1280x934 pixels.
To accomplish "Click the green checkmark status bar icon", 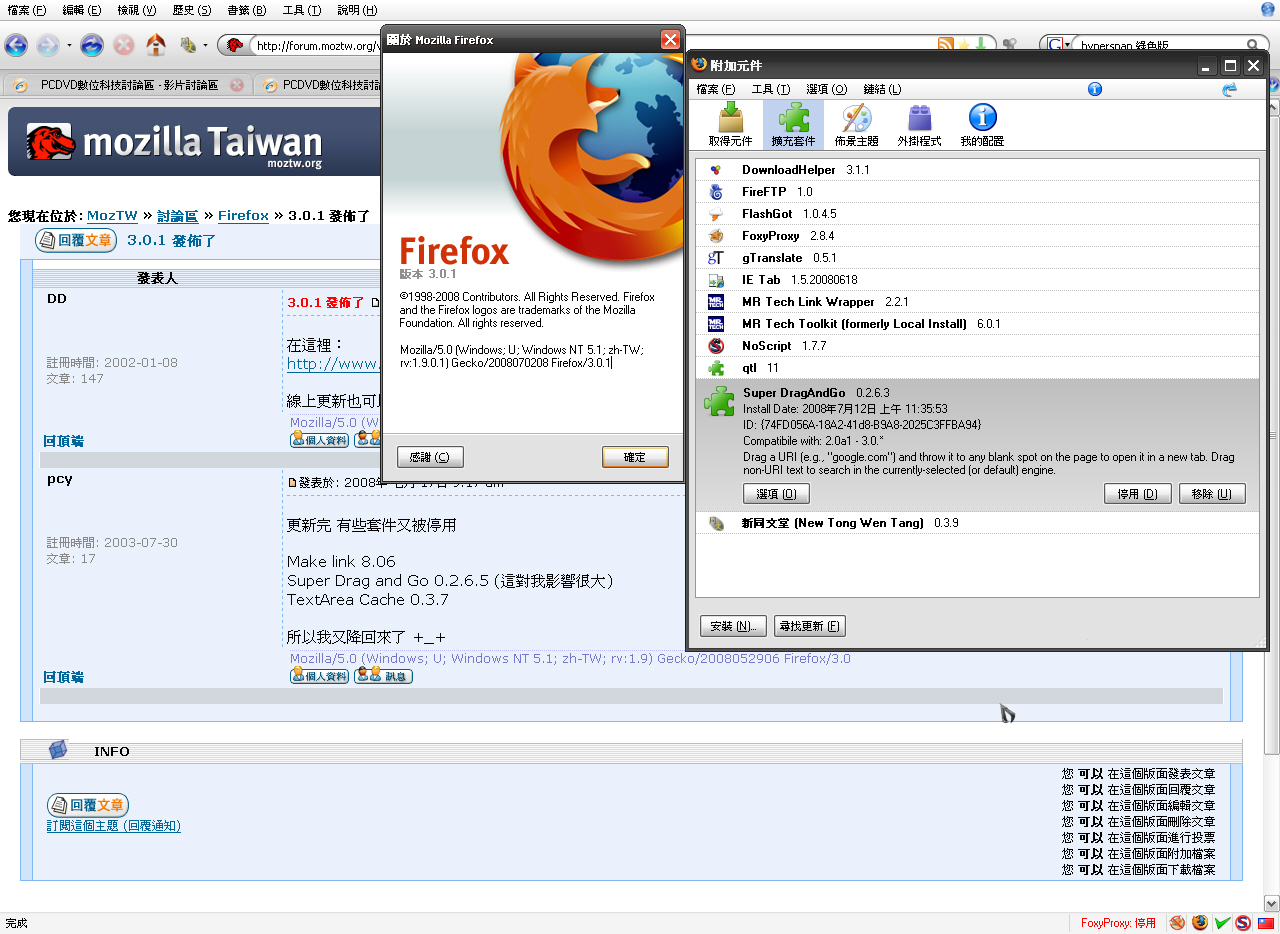I will 1222,923.
